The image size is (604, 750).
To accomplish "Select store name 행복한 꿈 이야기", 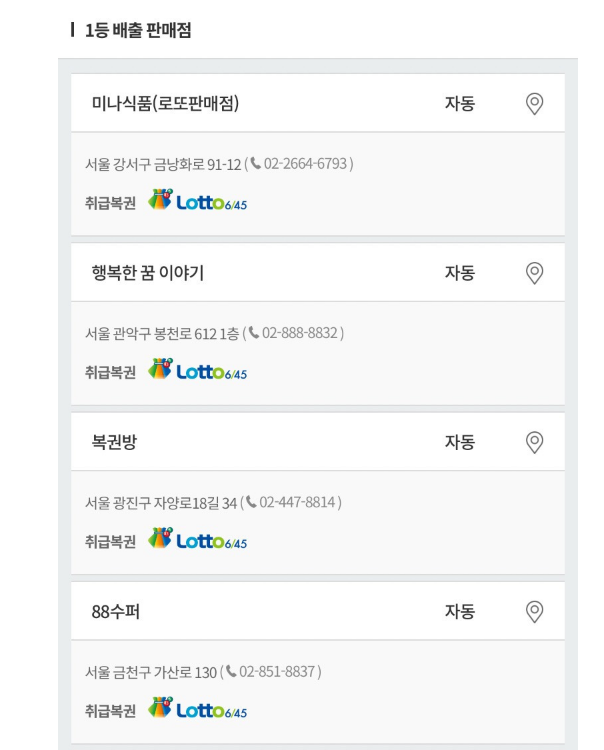I will (x=148, y=273).
